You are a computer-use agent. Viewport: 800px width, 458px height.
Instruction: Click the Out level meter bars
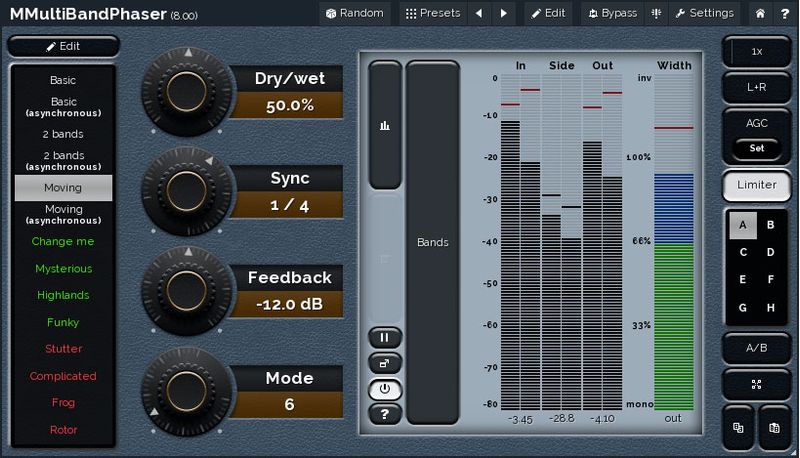tap(603, 242)
